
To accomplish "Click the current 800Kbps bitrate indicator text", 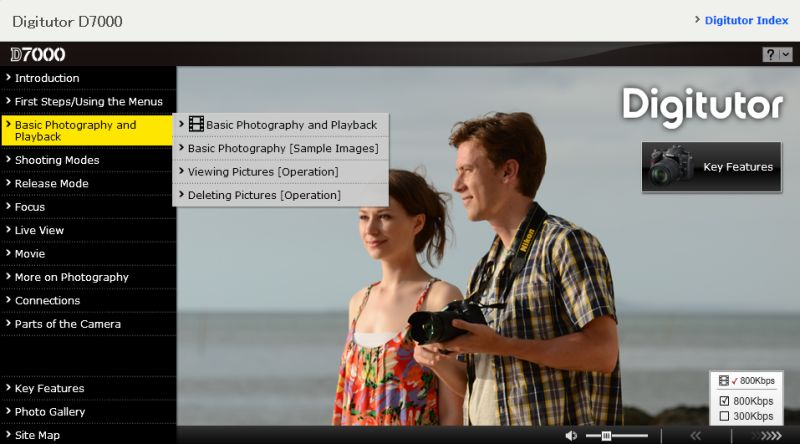I will (757, 381).
